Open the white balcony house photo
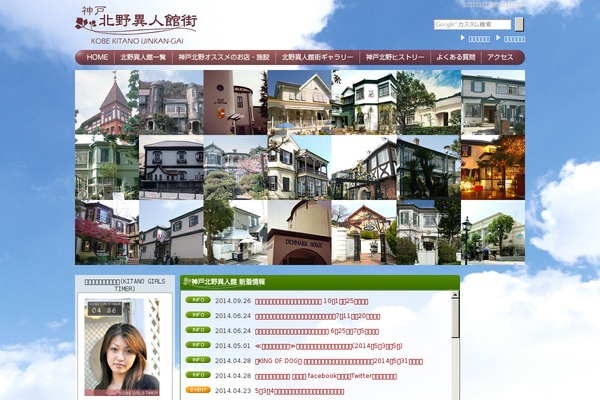 pyautogui.click(x=300, y=167)
